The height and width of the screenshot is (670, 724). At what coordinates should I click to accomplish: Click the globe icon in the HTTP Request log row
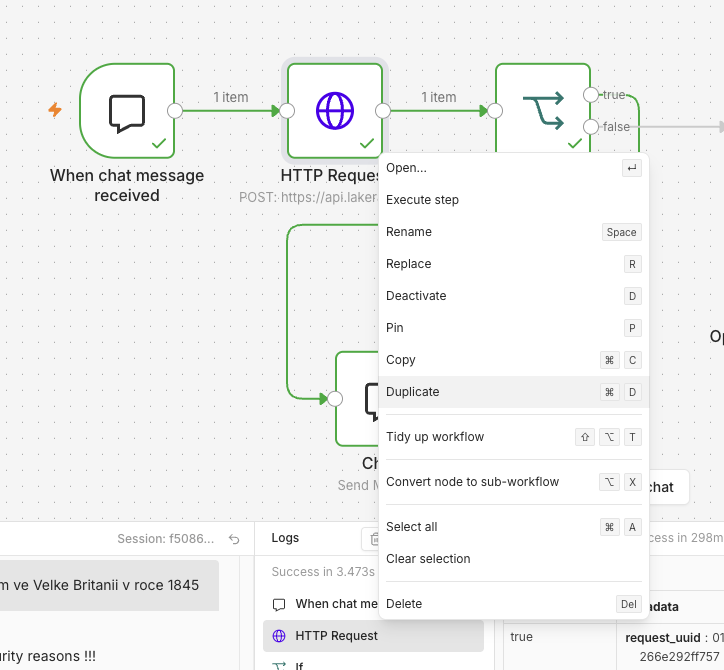279,636
